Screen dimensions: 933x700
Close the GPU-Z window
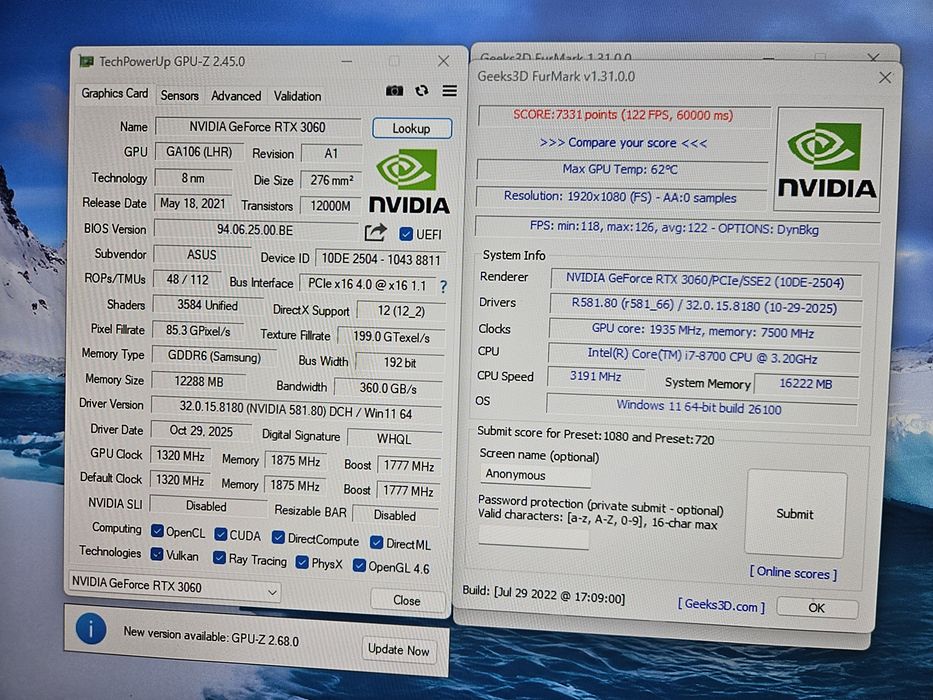(443, 61)
